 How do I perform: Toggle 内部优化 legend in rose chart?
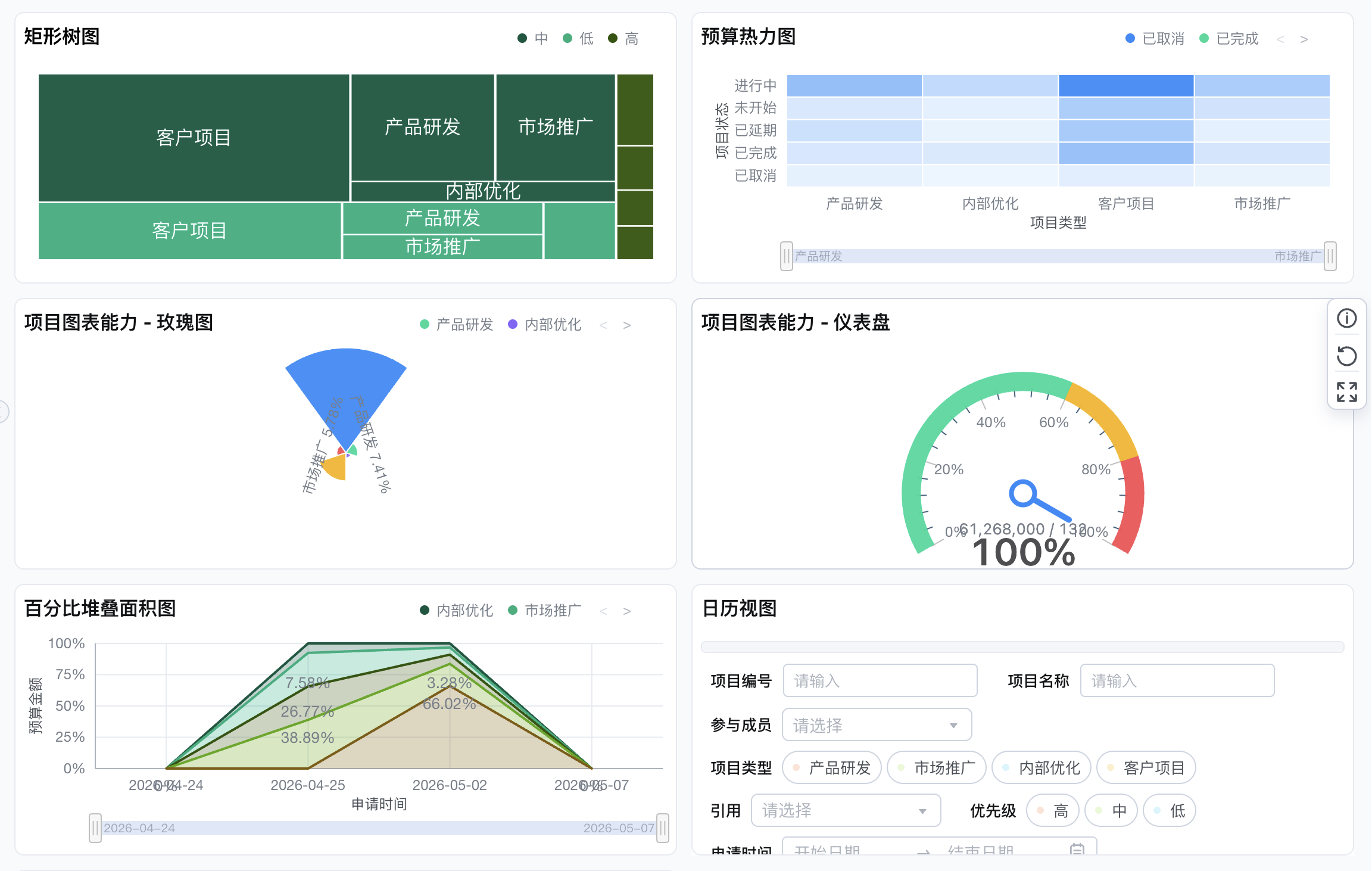[x=544, y=325]
